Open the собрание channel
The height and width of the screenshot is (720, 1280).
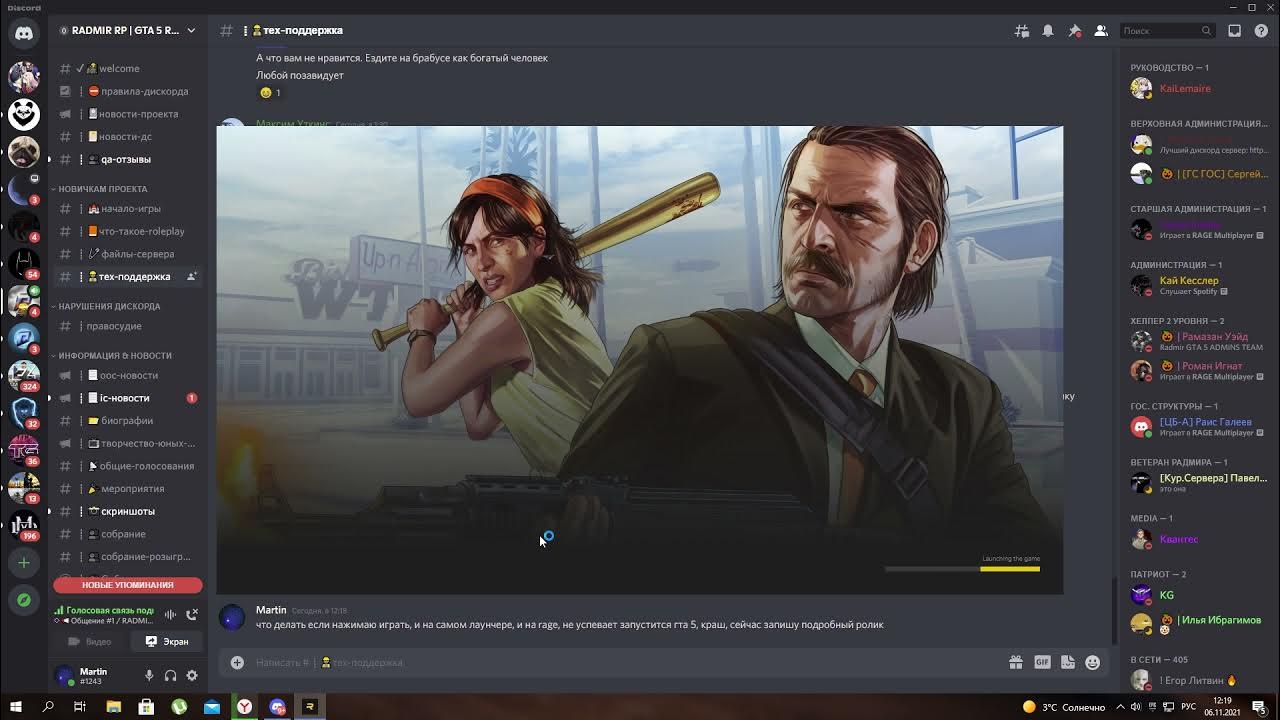[129, 534]
